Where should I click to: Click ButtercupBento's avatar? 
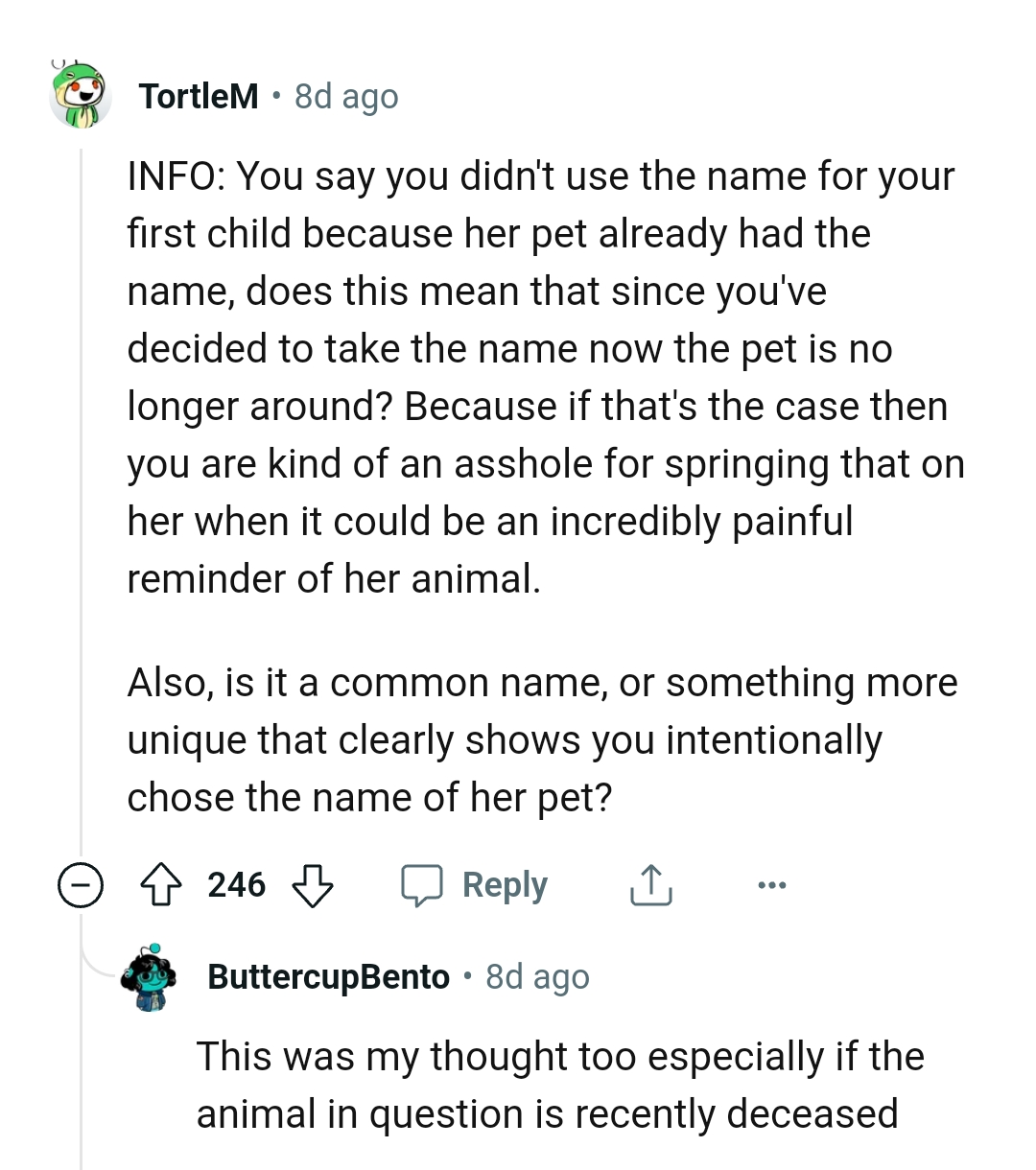click(x=149, y=976)
